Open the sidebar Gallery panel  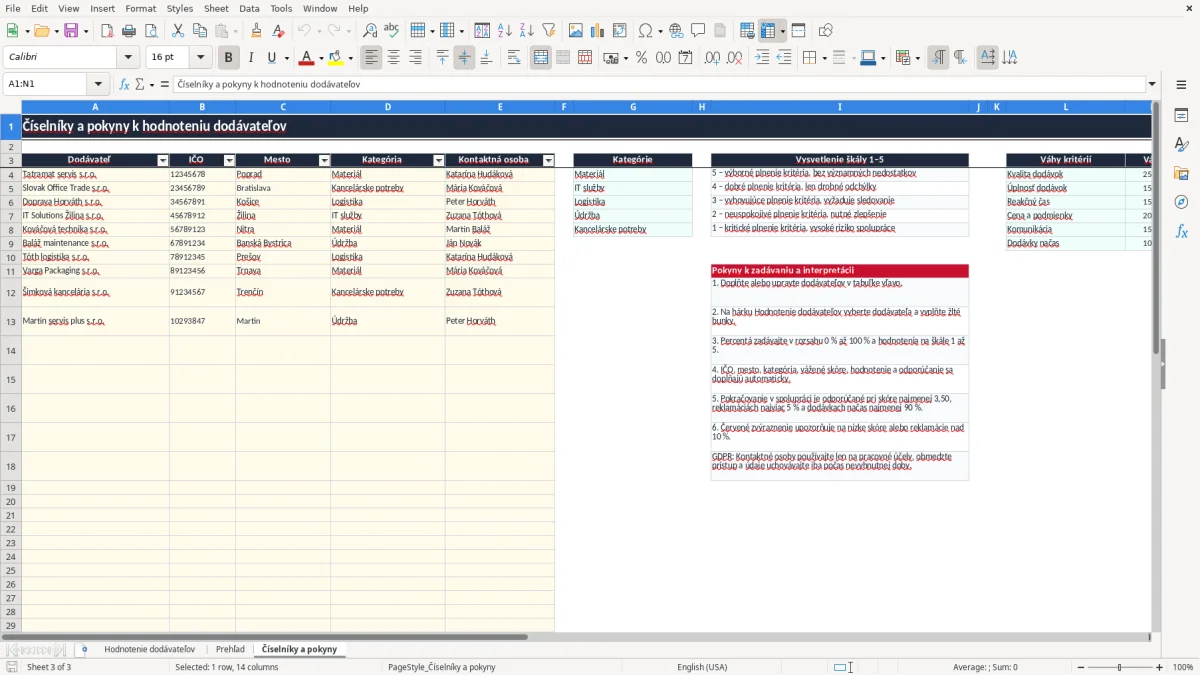click(x=1181, y=173)
